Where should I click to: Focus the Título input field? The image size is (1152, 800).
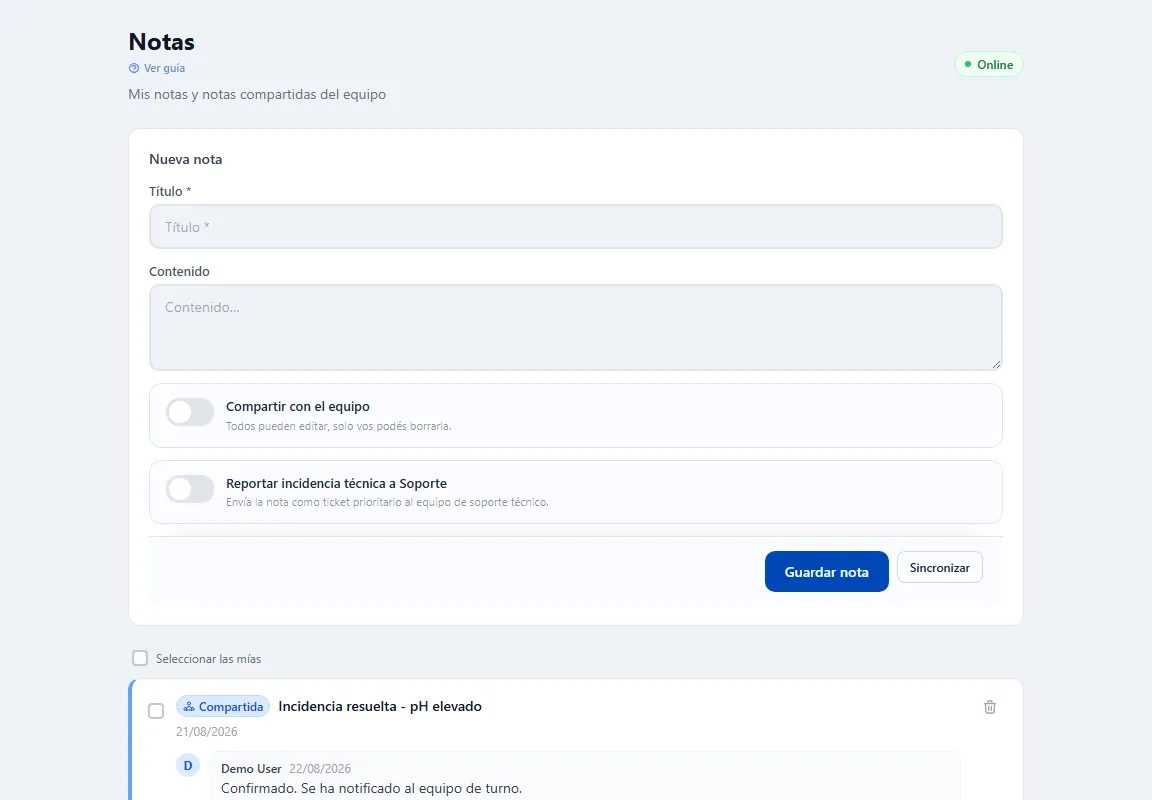[x=575, y=227]
